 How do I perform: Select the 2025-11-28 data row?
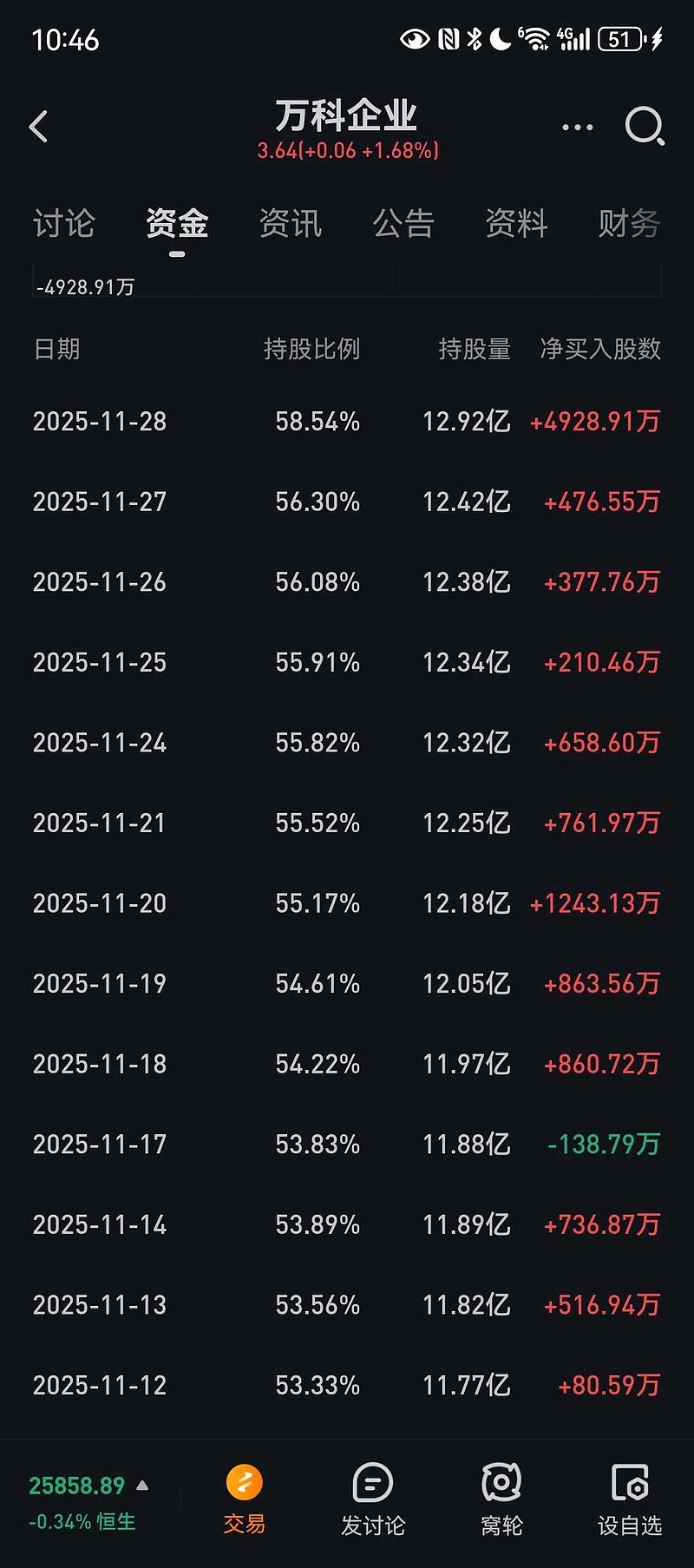pos(347,422)
